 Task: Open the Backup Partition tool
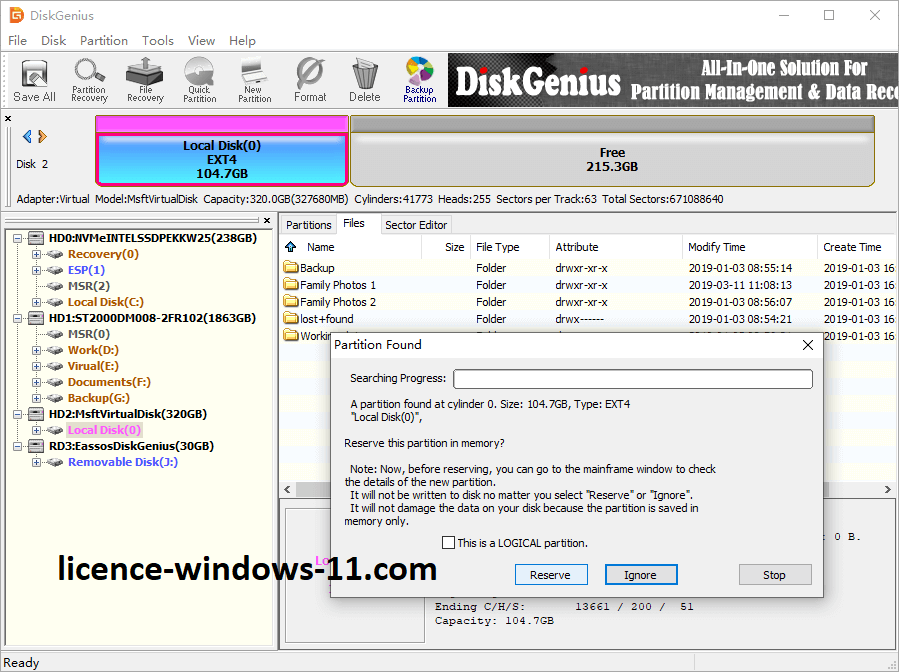coord(419,80)
